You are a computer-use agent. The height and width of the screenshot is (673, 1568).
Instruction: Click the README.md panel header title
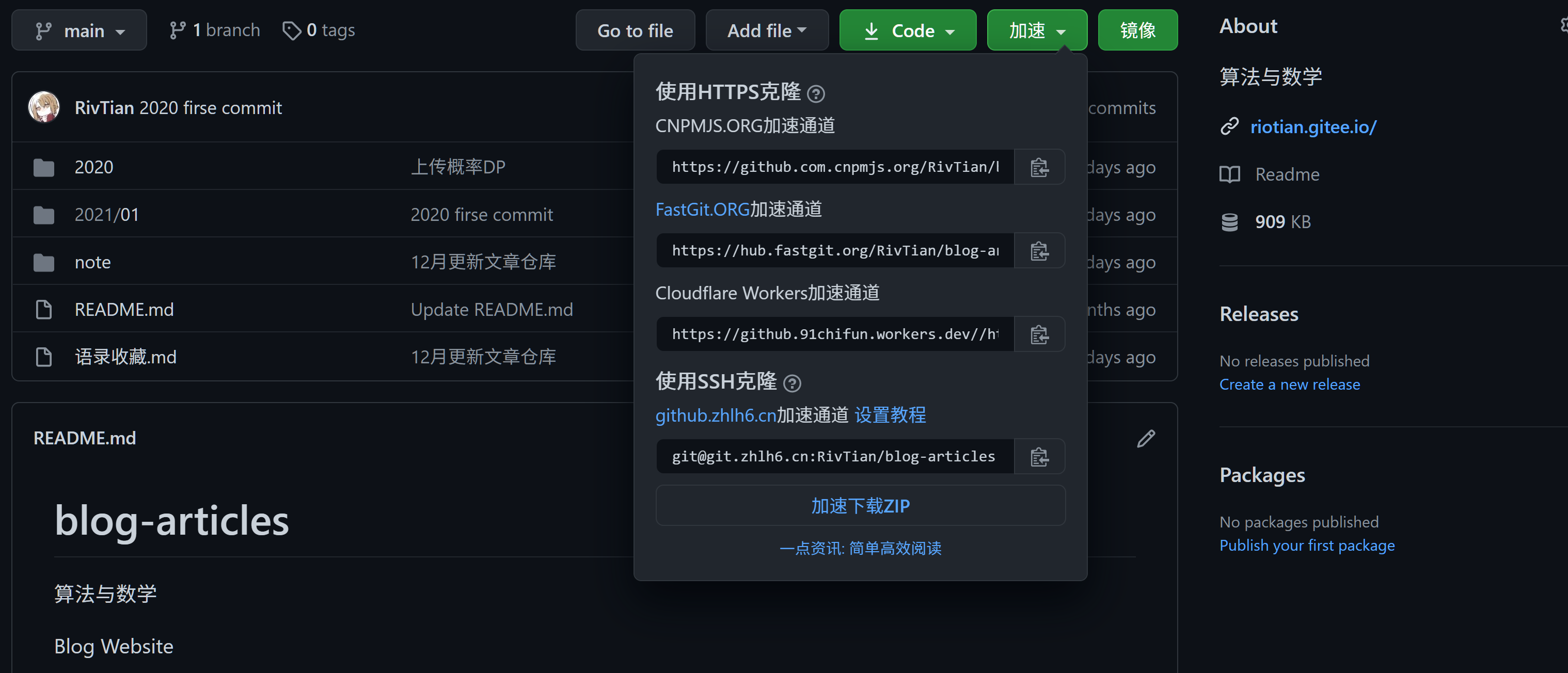coord(85,438)
